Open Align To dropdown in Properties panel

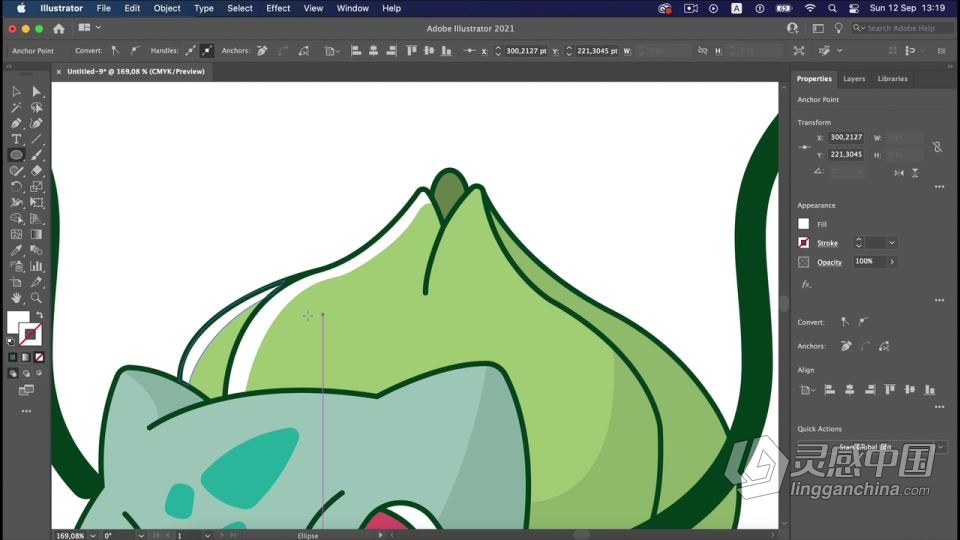(x=808, y=389)
